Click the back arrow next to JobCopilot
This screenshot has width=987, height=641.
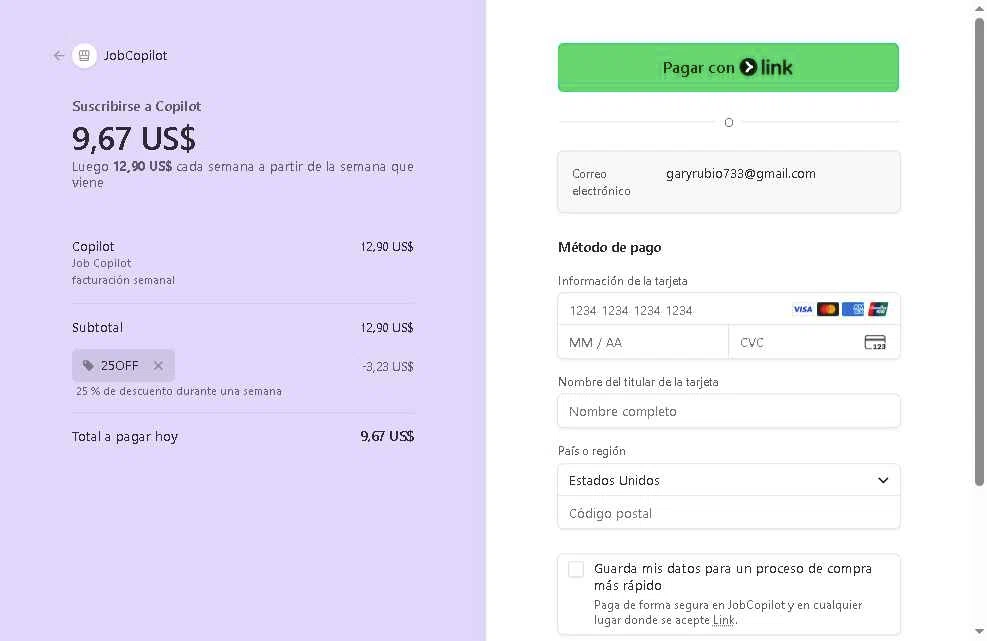tap(59, 55)
